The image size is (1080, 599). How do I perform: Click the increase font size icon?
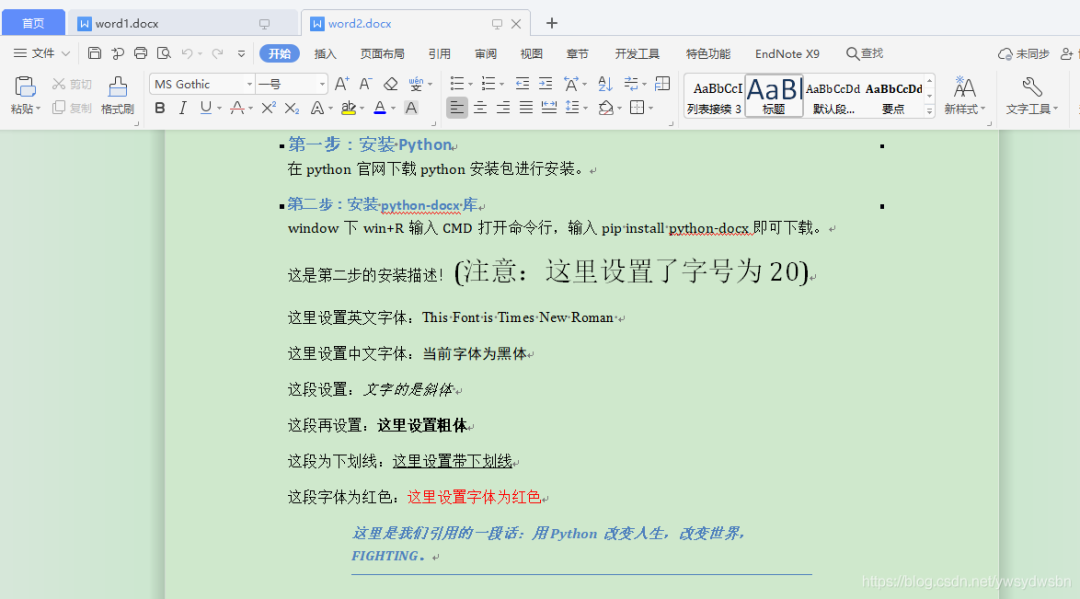(x=342, y=85)
